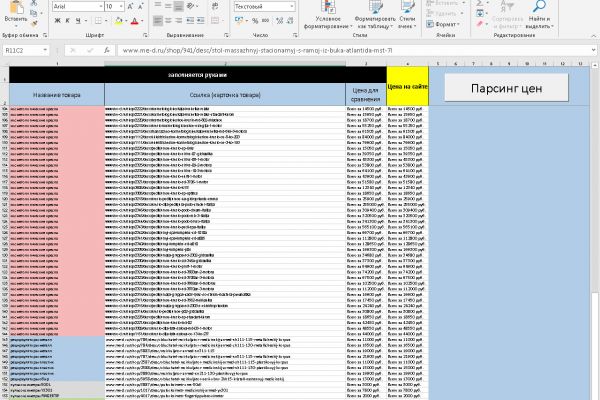Click the merge cells icon
Viewport: 600px width, 400px height.
(x=215, y=21)
